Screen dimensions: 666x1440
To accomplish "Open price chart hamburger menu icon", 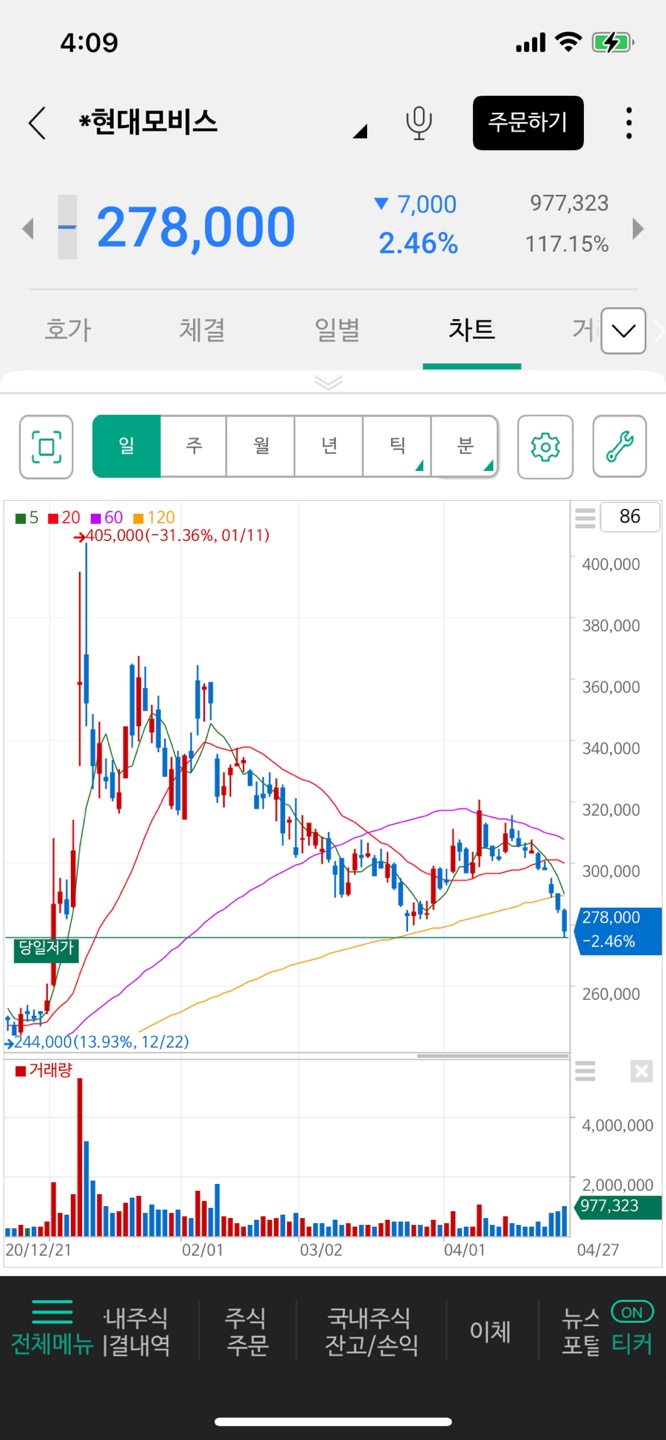I will click(585, 518).
